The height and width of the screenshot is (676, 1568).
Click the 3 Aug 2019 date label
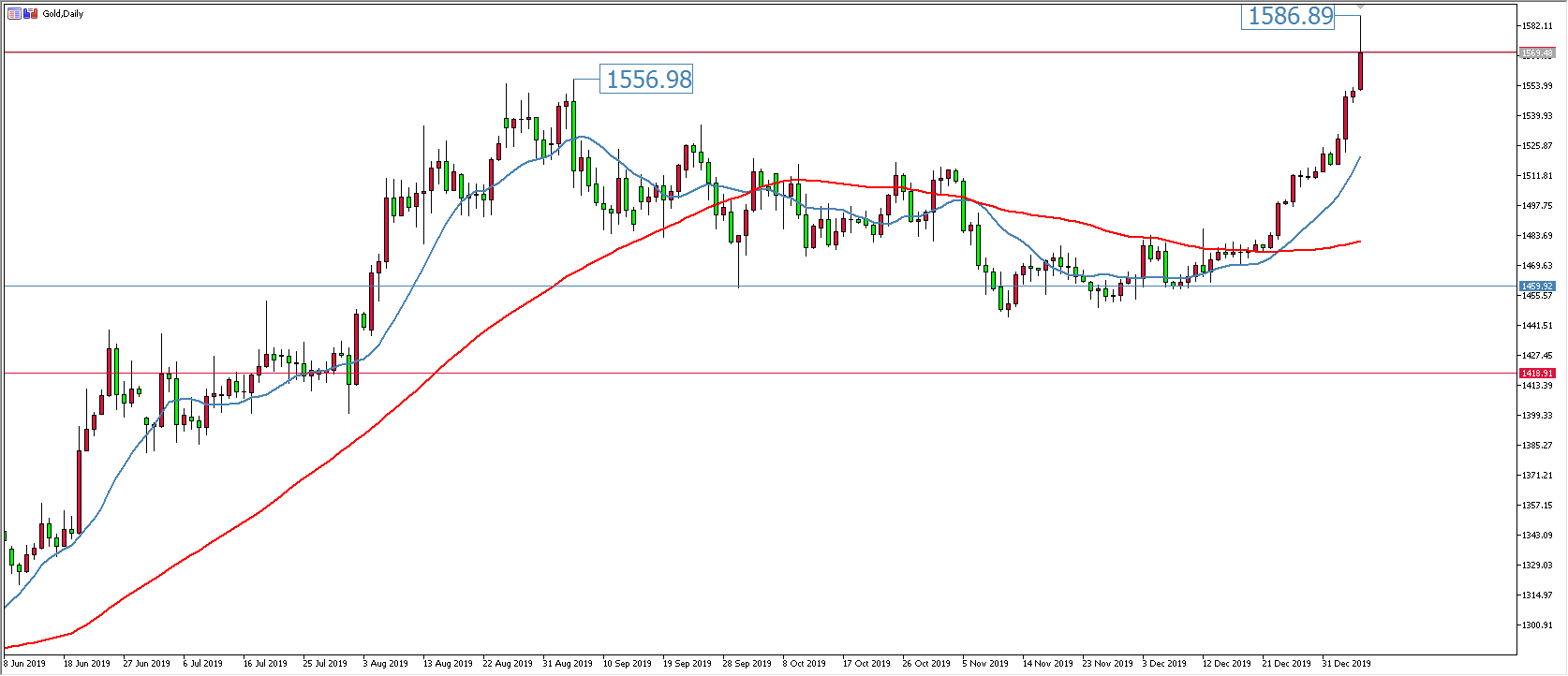pyautogui.click(x=386, y=664)
